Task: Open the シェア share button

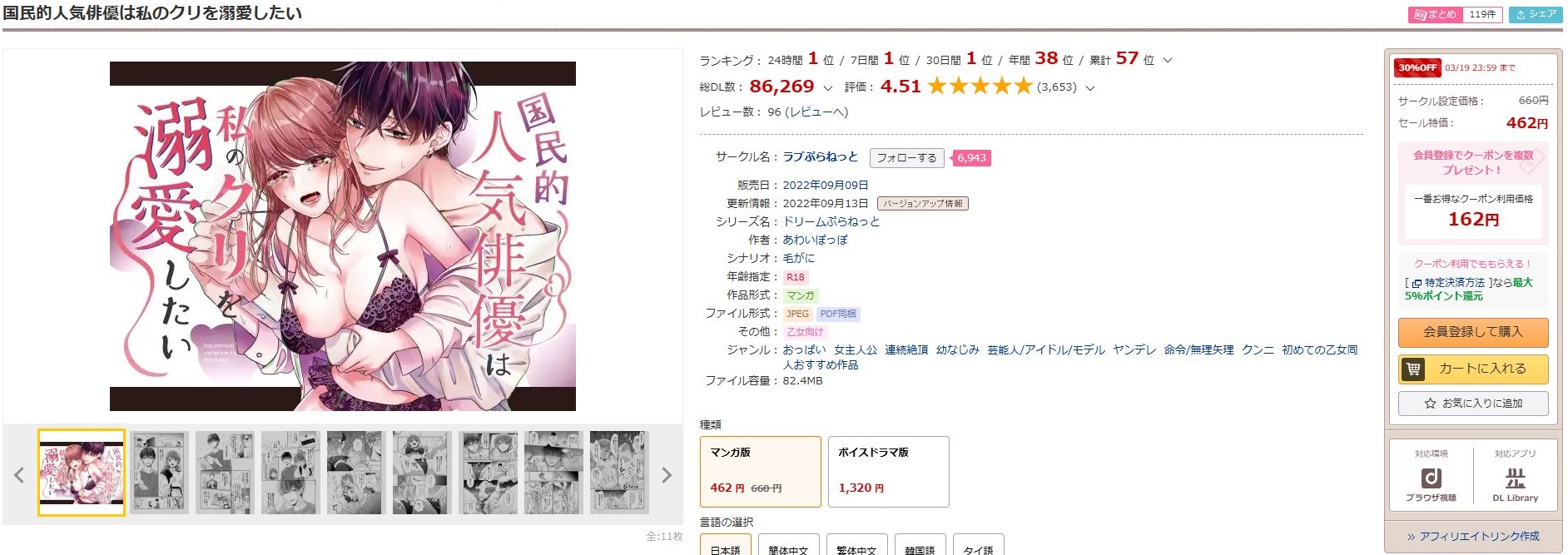Action: [1536, 14]
